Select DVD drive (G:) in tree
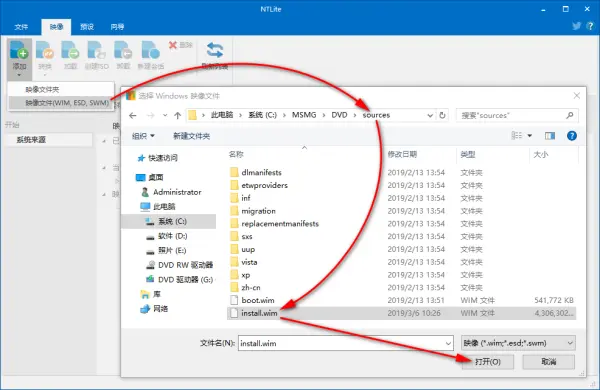 (180, 279)
